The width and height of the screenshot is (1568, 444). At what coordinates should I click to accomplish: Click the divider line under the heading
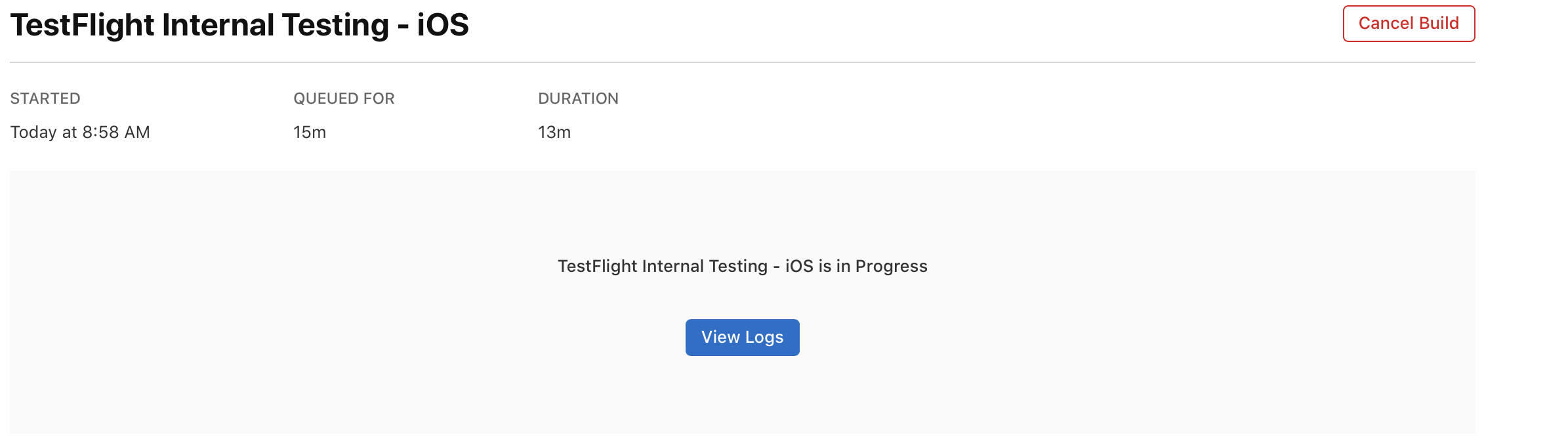(742, 62)
